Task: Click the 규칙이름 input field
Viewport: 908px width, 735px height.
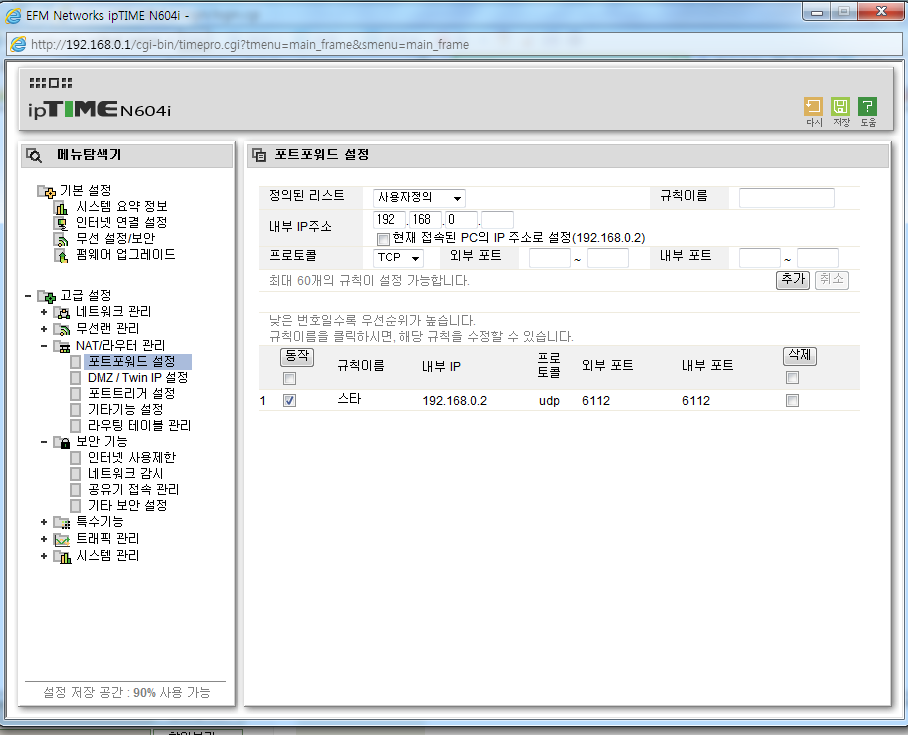Action: pyautogui.click(x=786, y=198)
